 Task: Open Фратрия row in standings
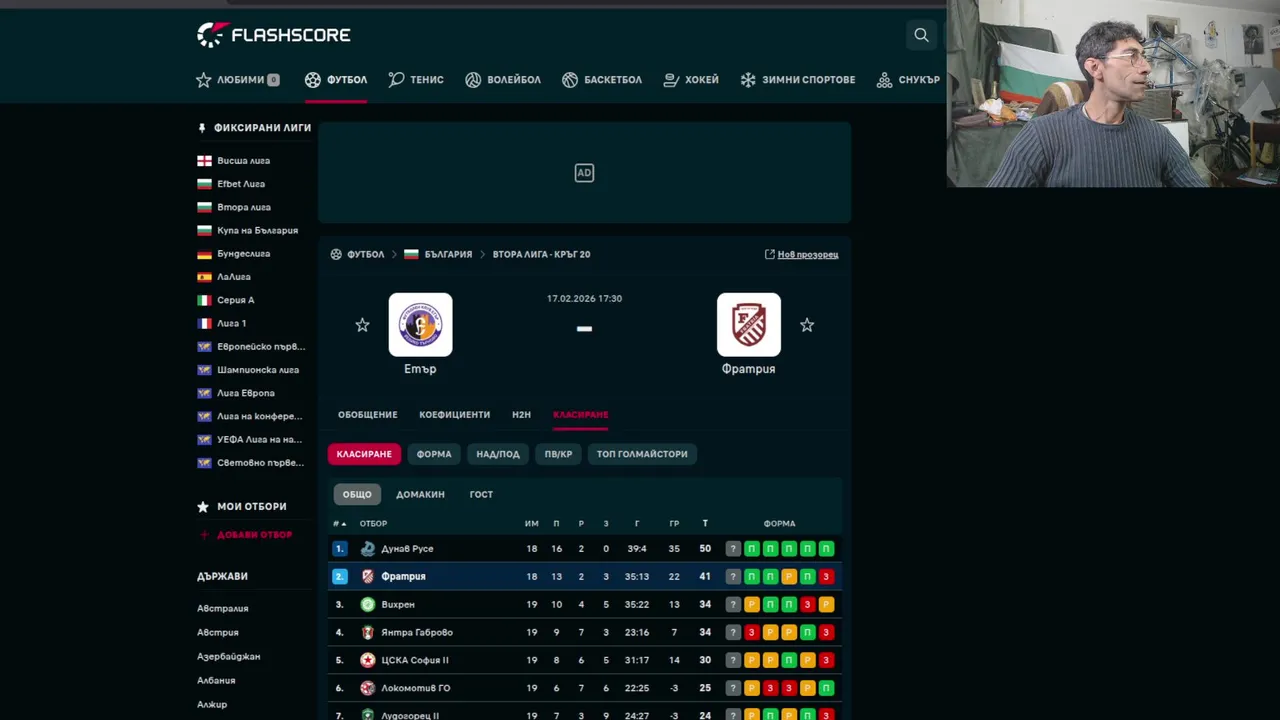pyautogui.click(x=585, y=576)
